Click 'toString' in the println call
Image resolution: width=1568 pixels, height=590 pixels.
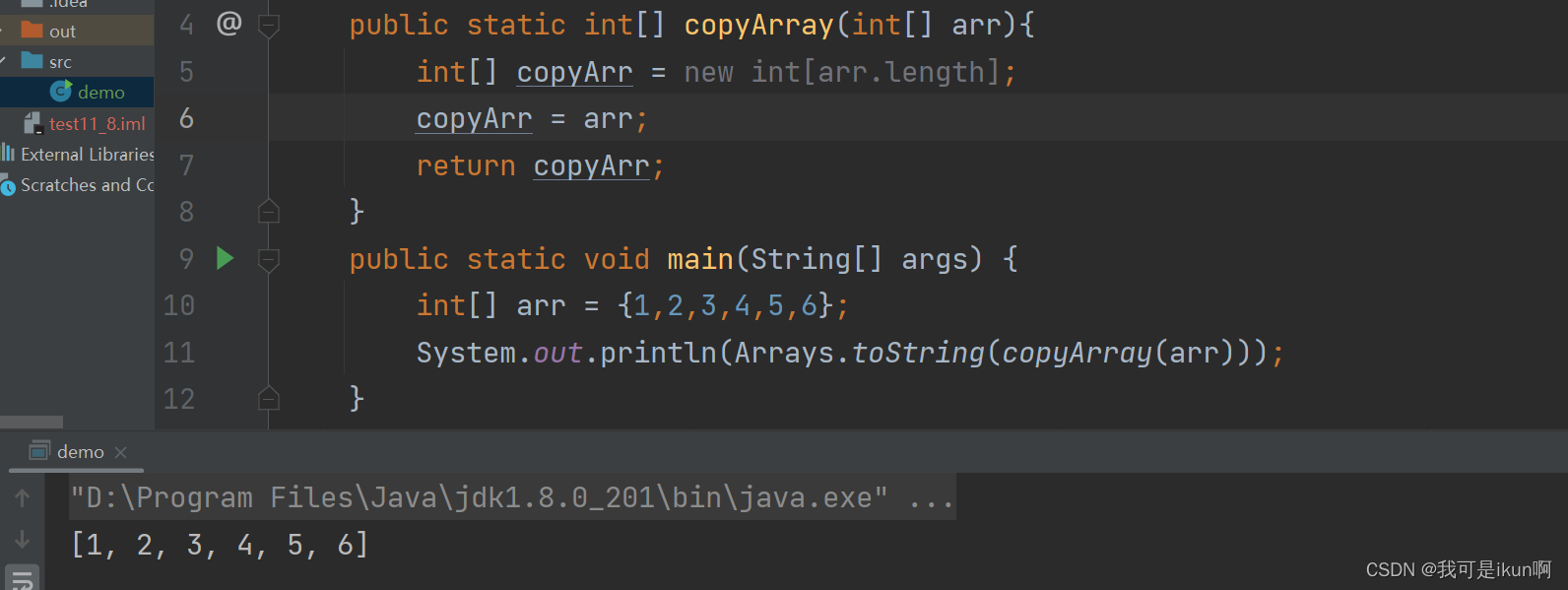[918, 353]
